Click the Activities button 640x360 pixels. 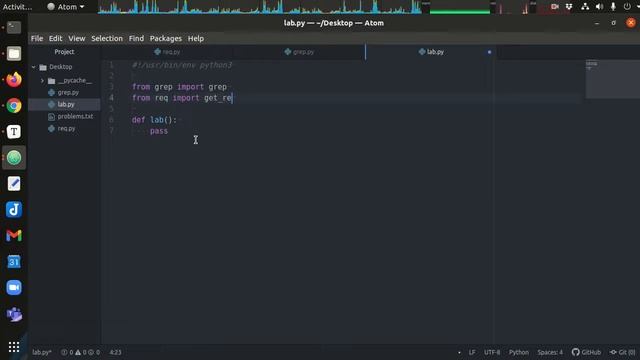(x=17, y=7)
